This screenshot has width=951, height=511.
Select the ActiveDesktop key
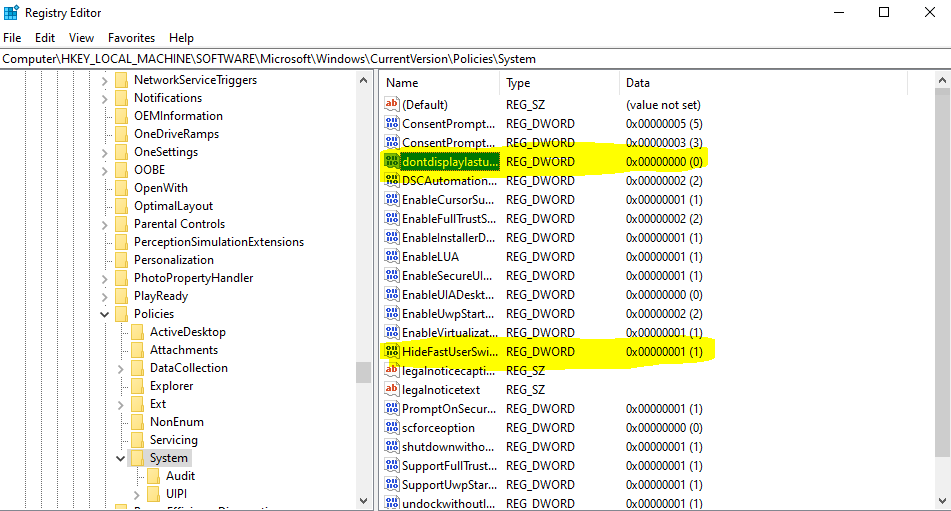point(188,332)
